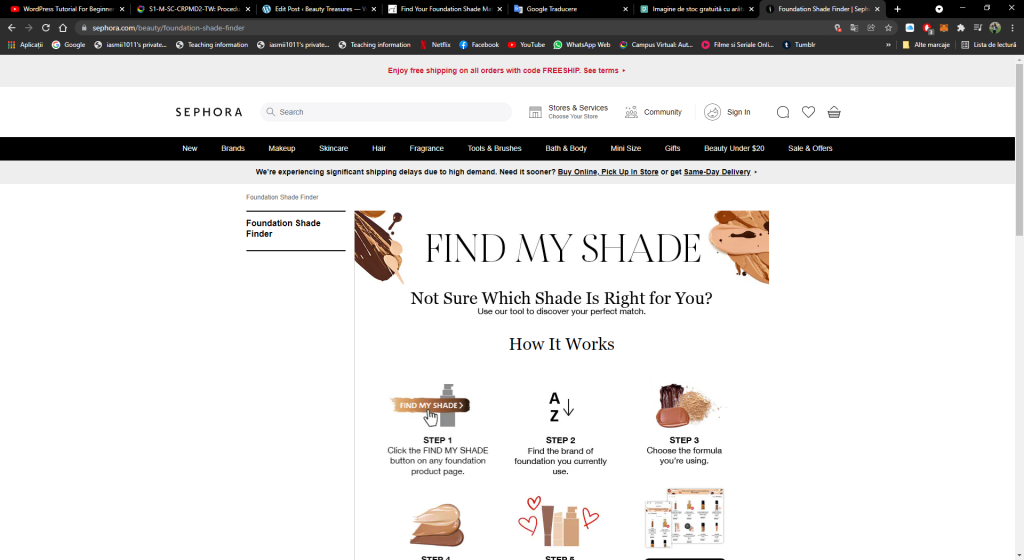
Task: Click the search magnifier icon
Action: pyautogui.click(x=270, y=112)
